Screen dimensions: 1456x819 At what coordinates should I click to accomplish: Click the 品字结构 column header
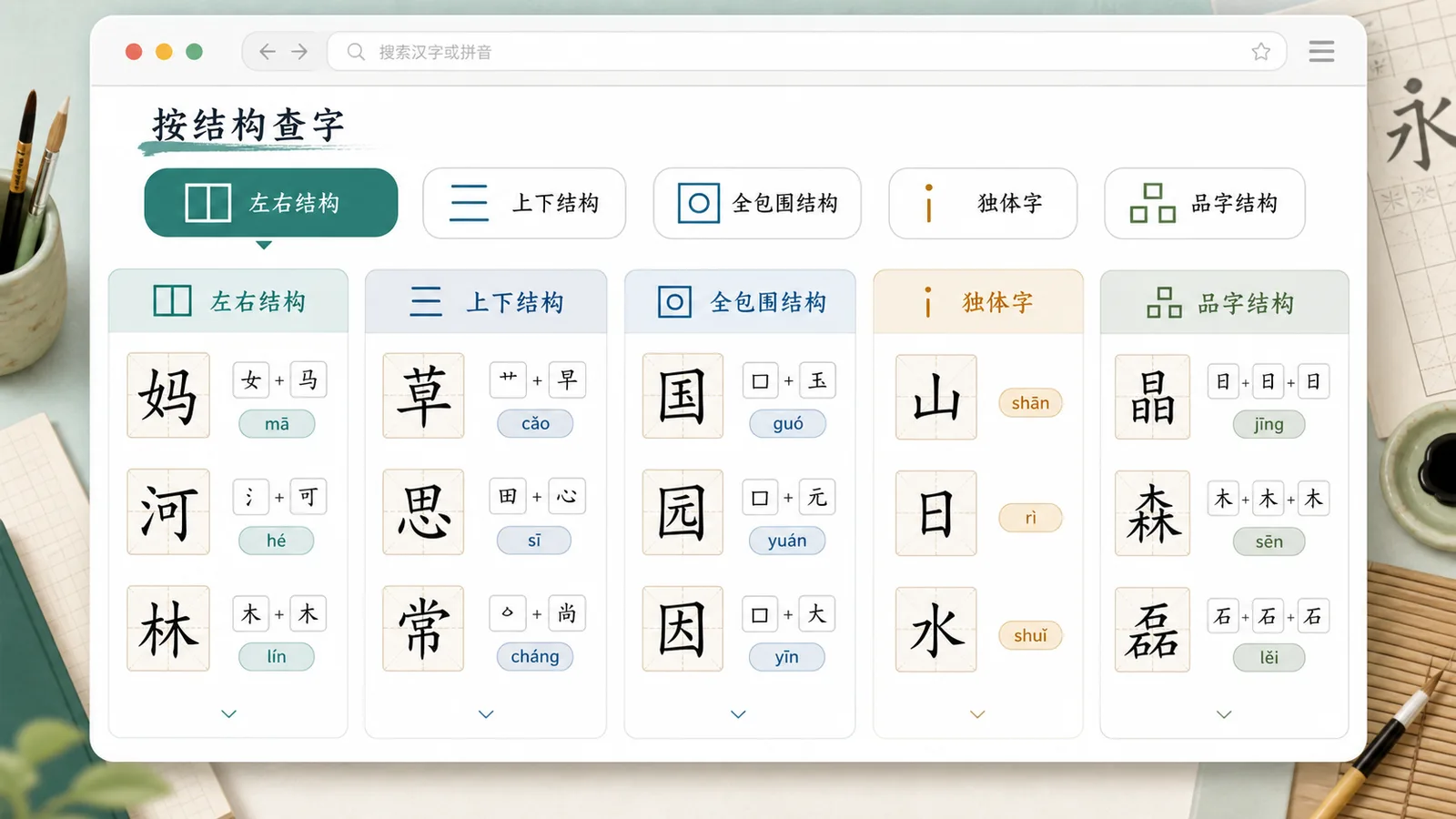1224,301
